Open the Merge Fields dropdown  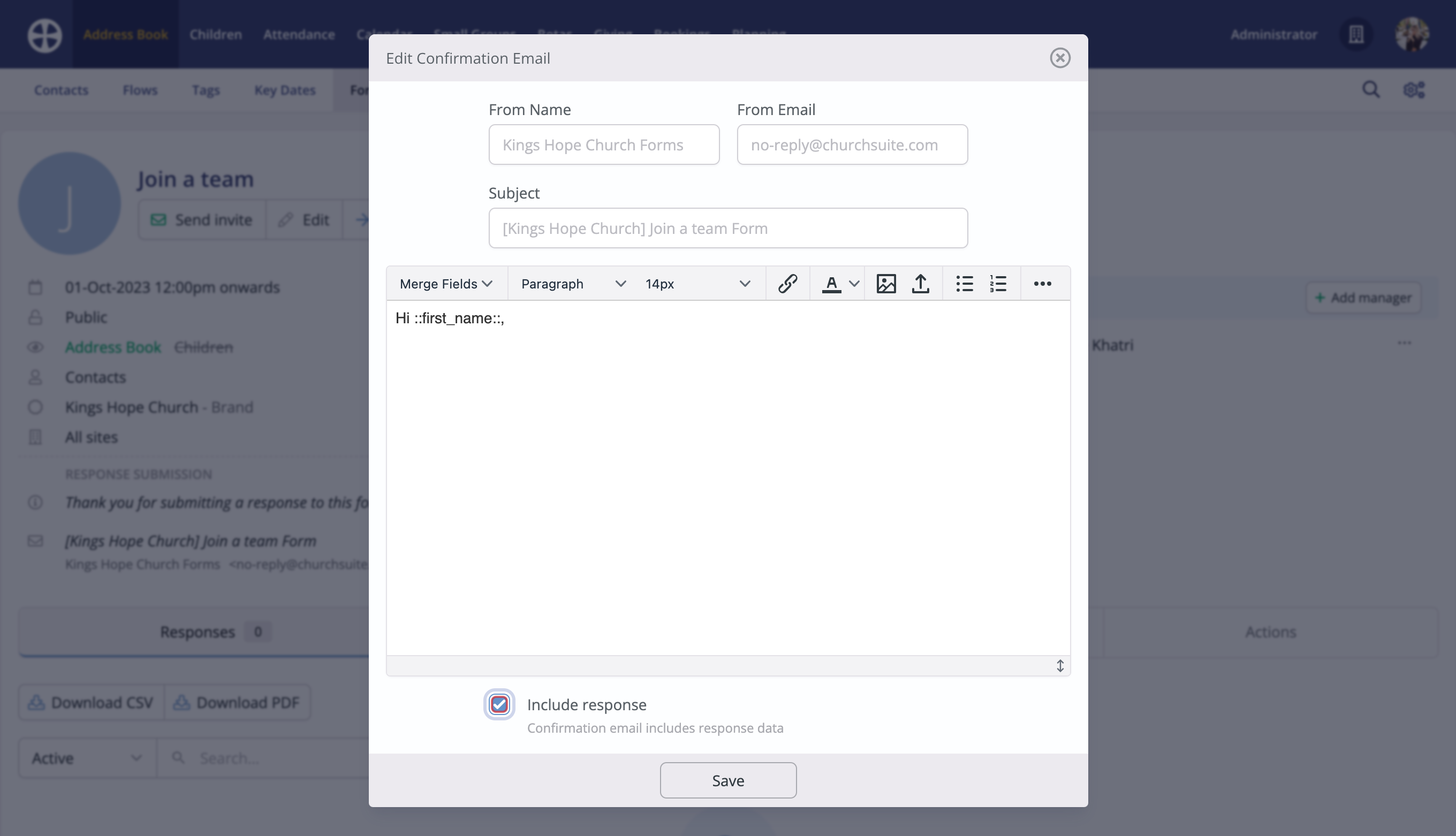click(446, 284)
